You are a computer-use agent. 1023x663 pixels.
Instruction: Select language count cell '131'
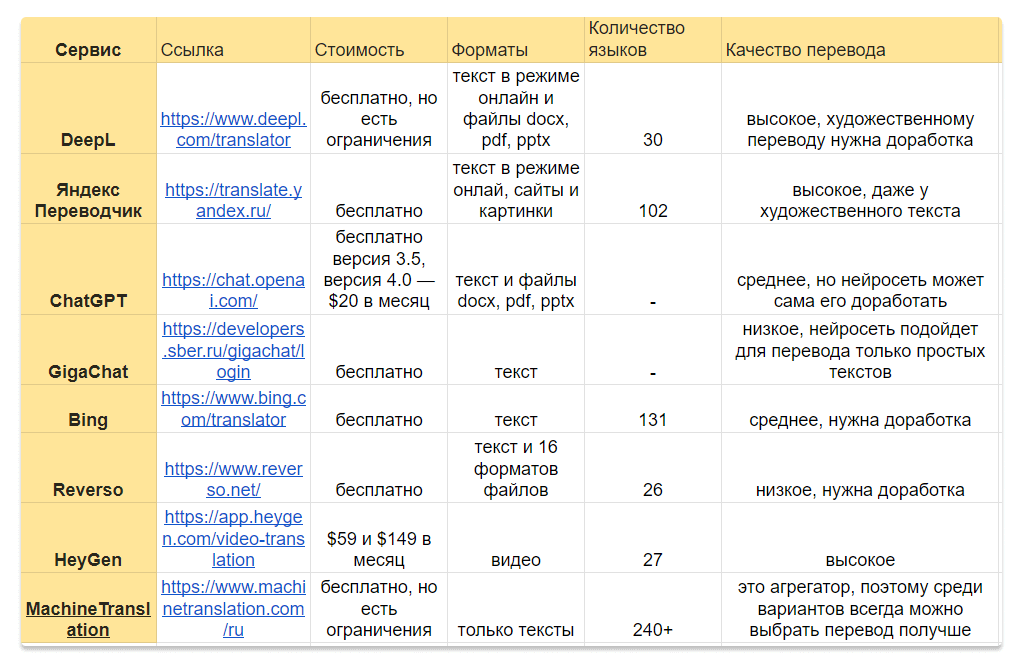pyautogui.click(x=653, y=409)
